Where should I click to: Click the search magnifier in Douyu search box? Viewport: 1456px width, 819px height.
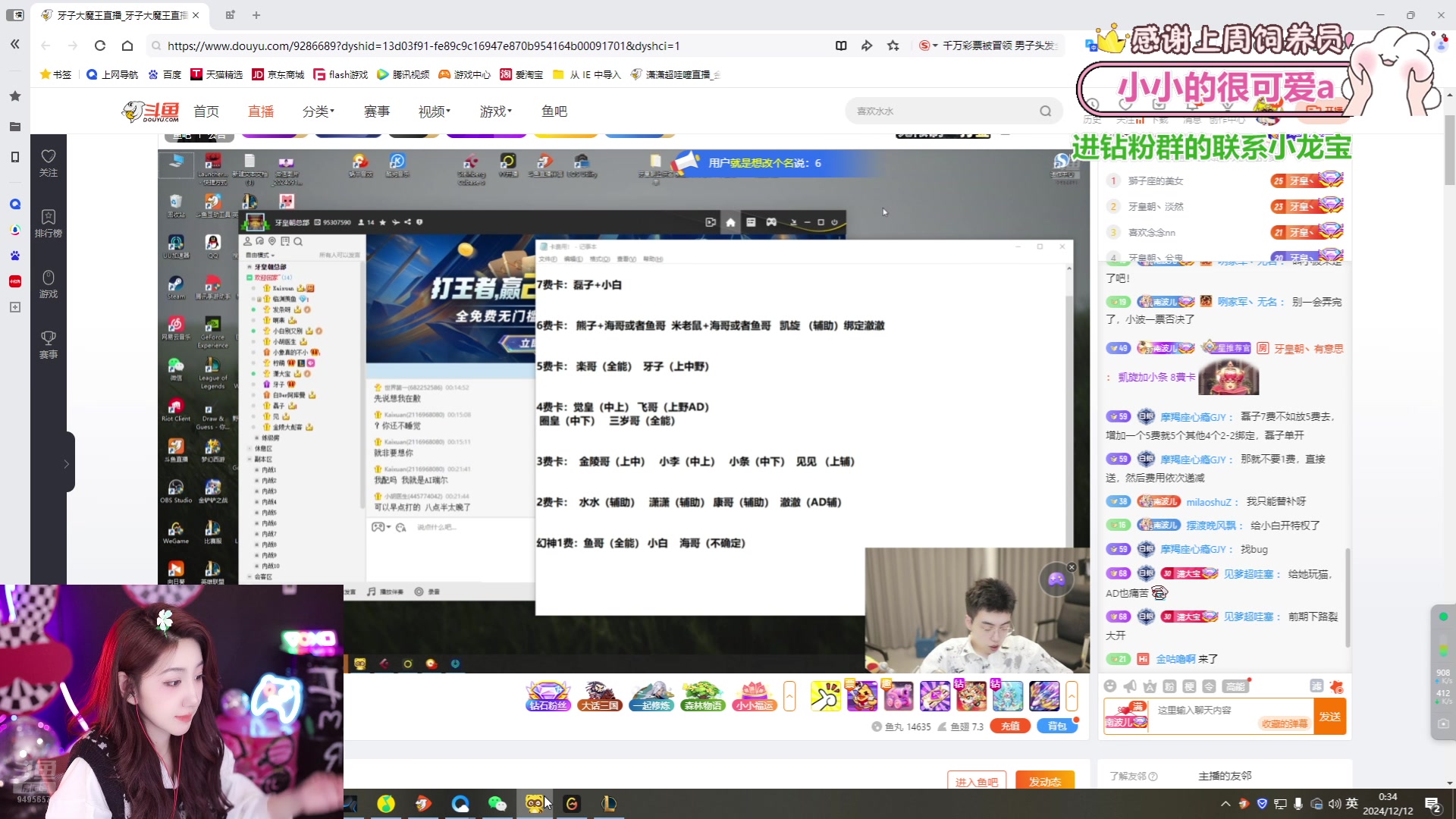tap(1046, 111)
